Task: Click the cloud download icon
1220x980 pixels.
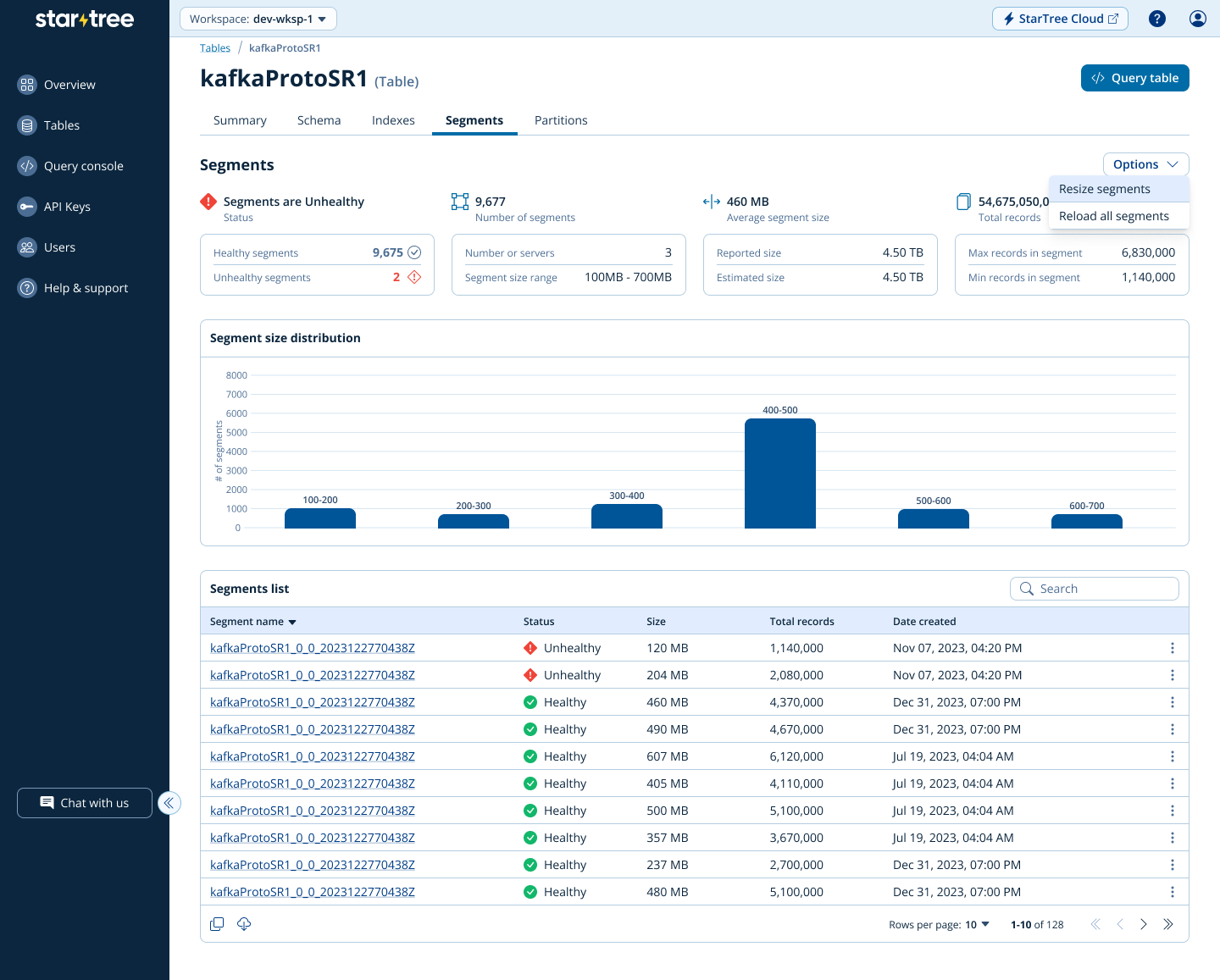Action: pos(244,924)
